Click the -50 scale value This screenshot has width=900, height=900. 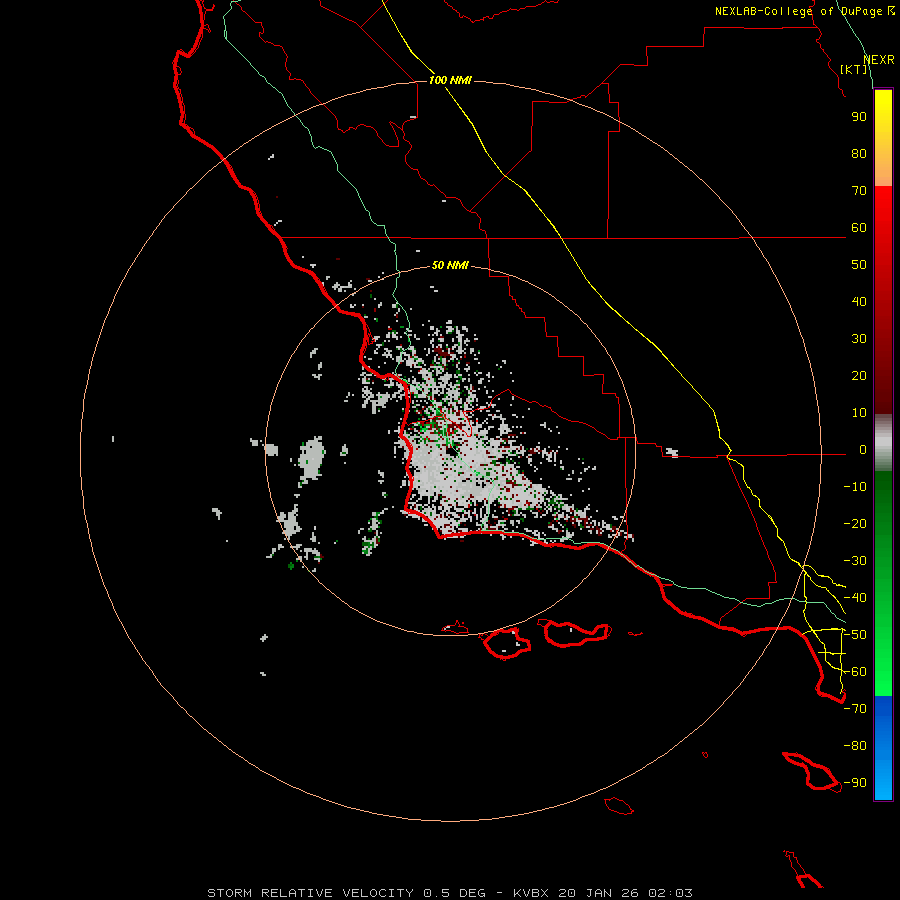855,635
